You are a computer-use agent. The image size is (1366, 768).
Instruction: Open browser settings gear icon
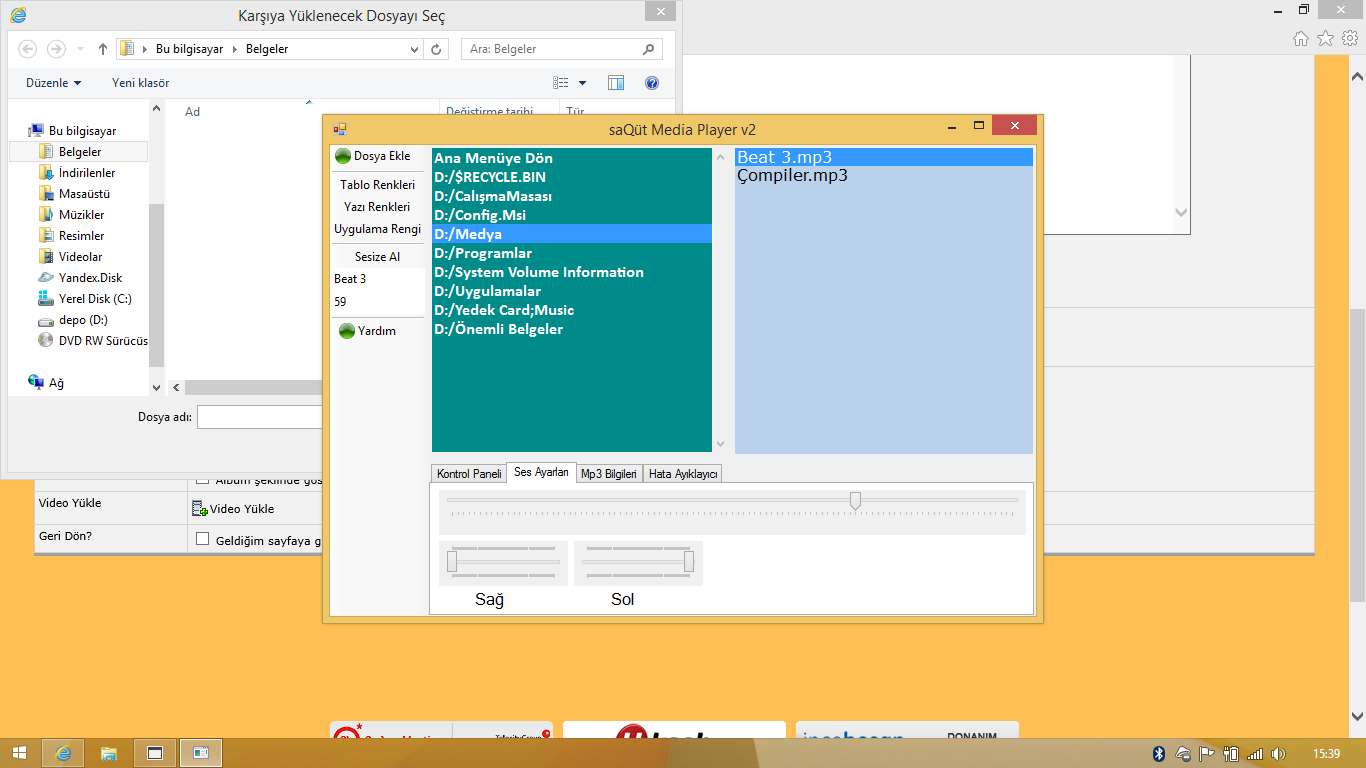coord(1349,38)
